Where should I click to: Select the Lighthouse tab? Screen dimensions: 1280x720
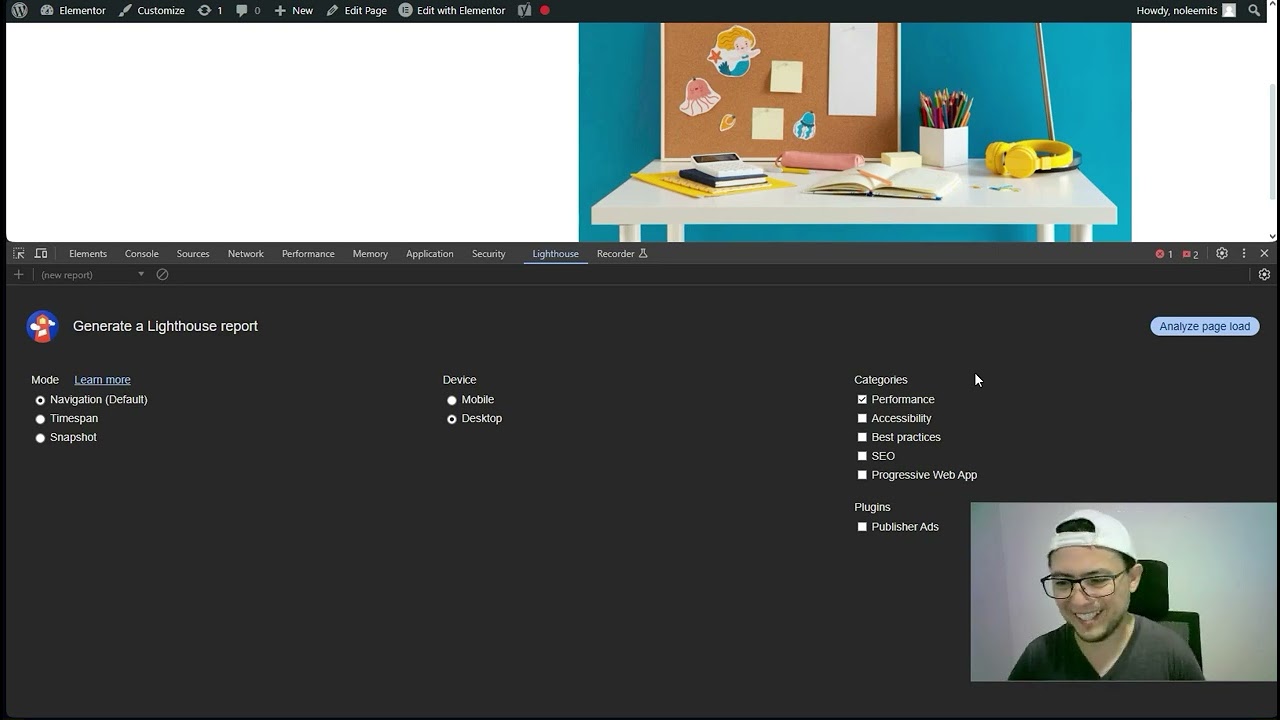556,254
